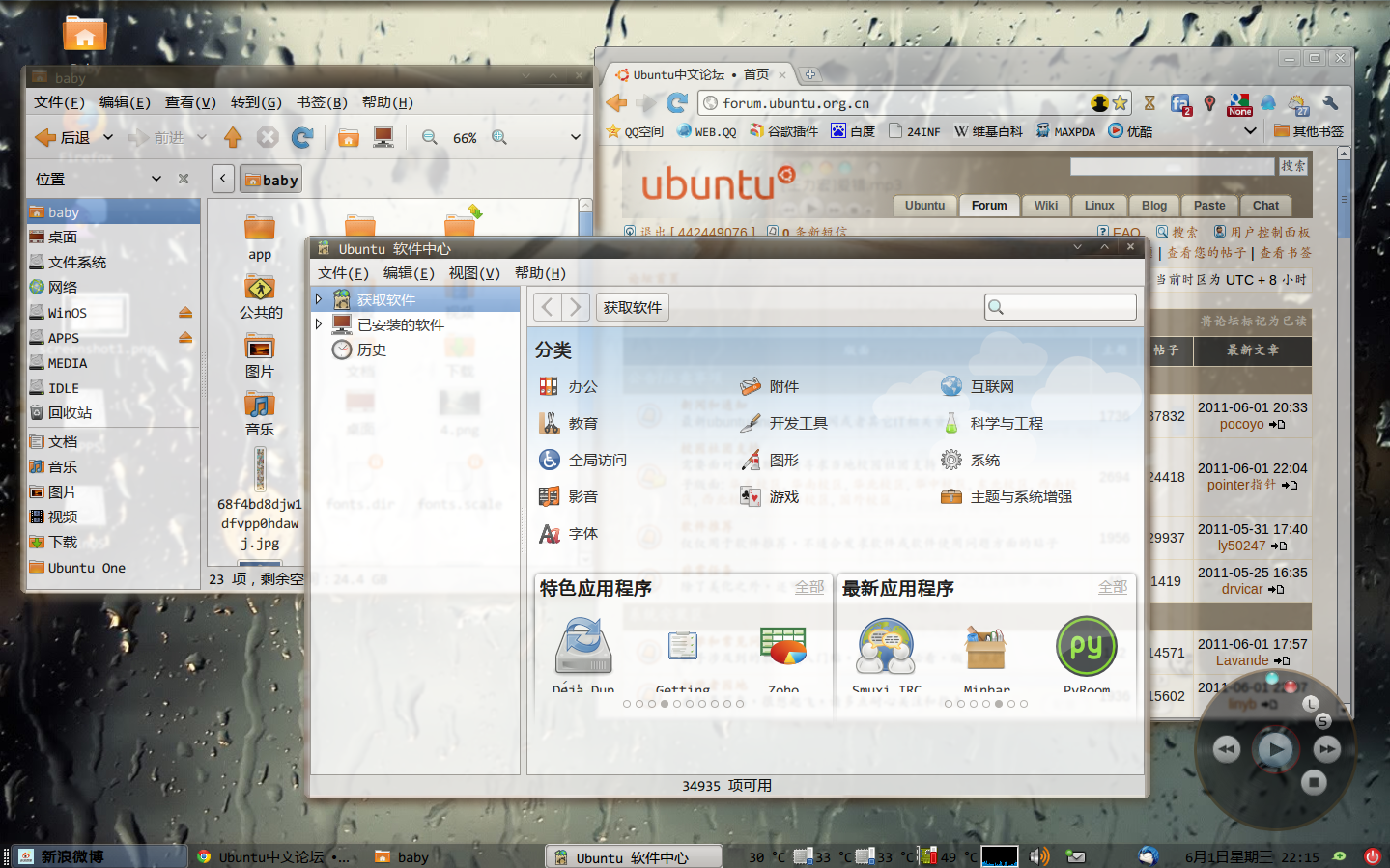Screen dimensions: 1390x868
Task: Switch to the Wiki tab on forum
Action: point(1046,206)
